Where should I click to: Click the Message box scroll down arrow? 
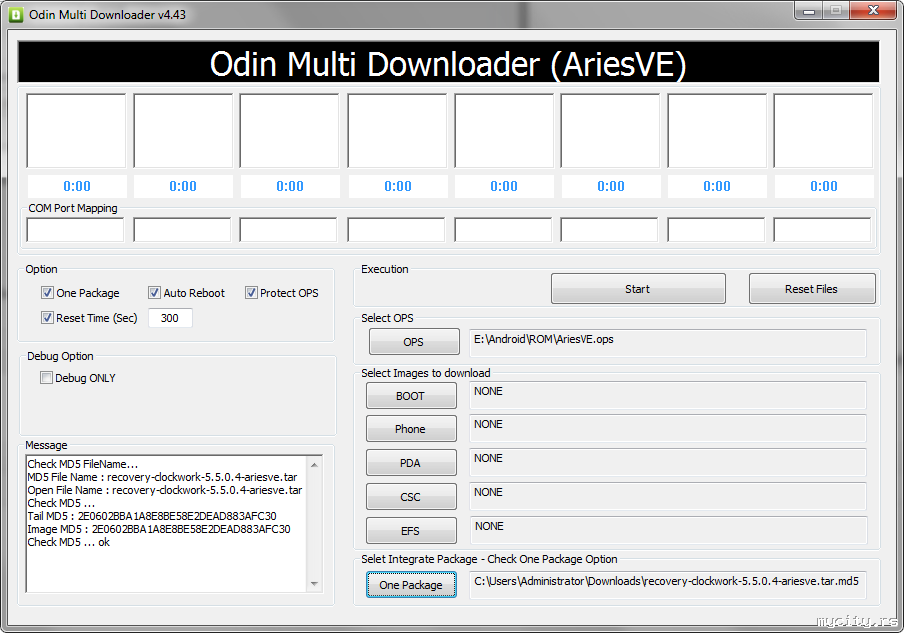[x=314, y=583]
